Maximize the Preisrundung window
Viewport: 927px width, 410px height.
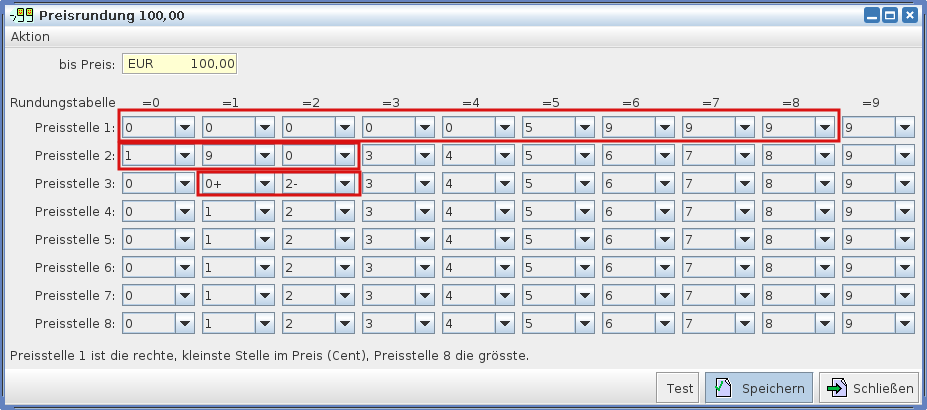click(890, 15)
